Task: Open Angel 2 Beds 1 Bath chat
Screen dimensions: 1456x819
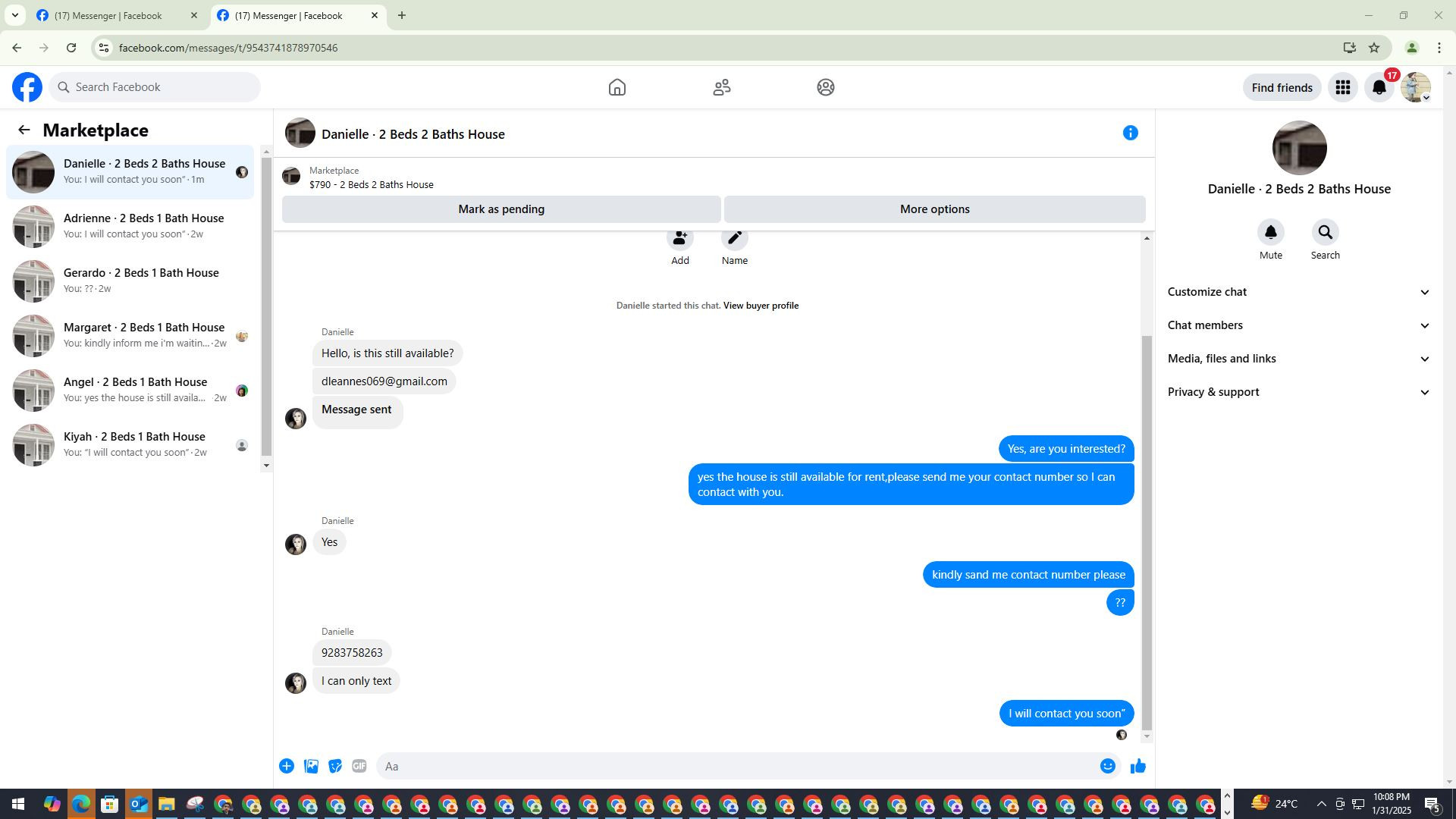Action: (x=130, y=391)
